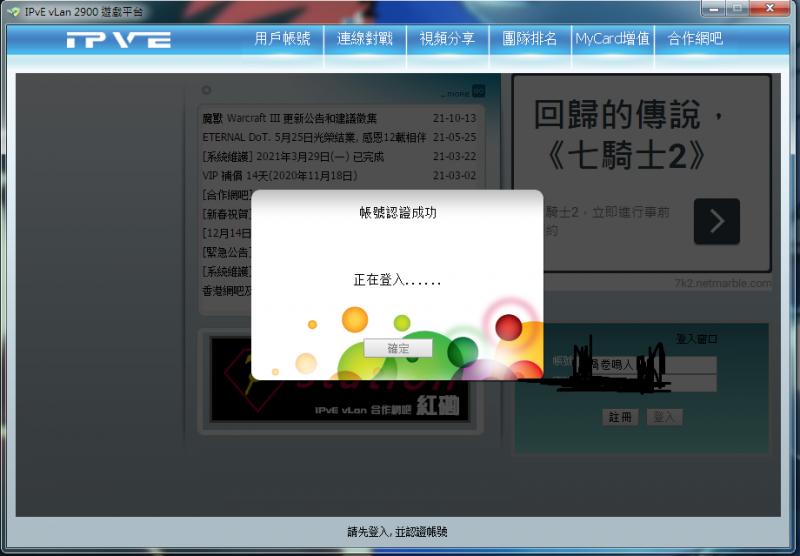Click the IPvE app icon in title bar
Viewport: 800px width, 556px height.
14,12
